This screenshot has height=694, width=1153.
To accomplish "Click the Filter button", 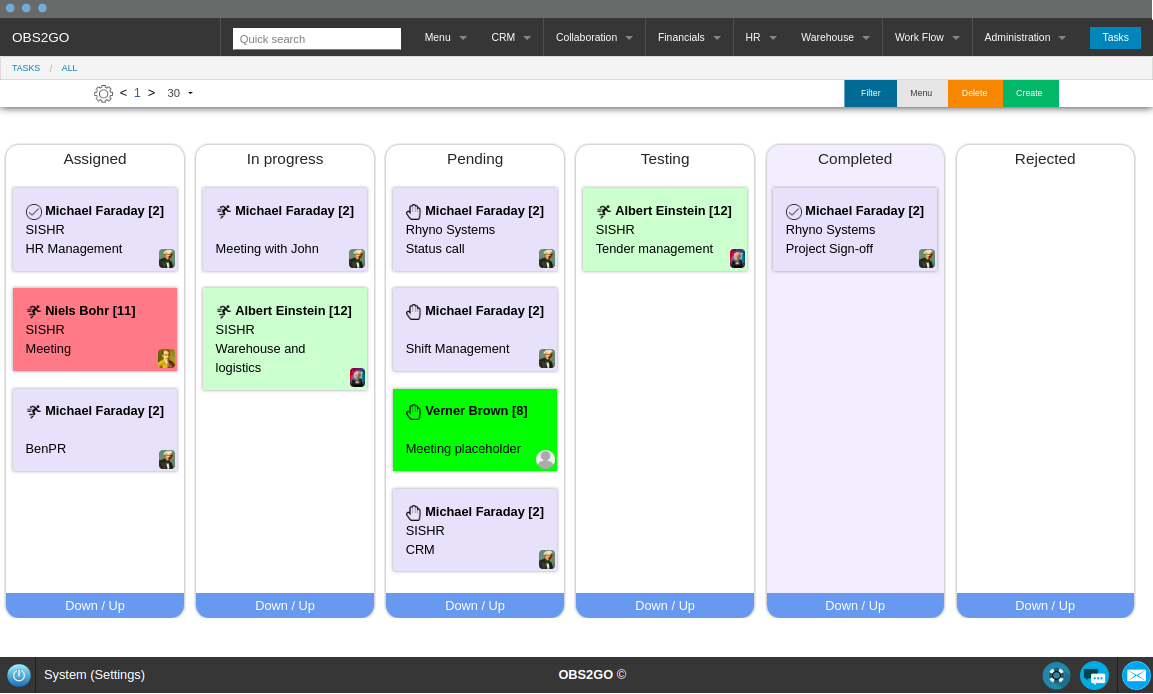I will pos(871,93).
